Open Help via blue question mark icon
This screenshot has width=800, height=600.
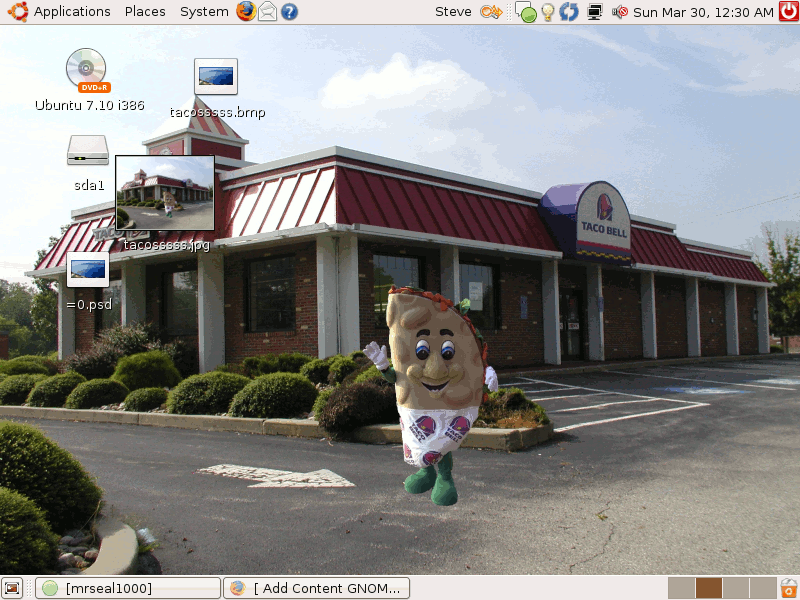point(289,12)
